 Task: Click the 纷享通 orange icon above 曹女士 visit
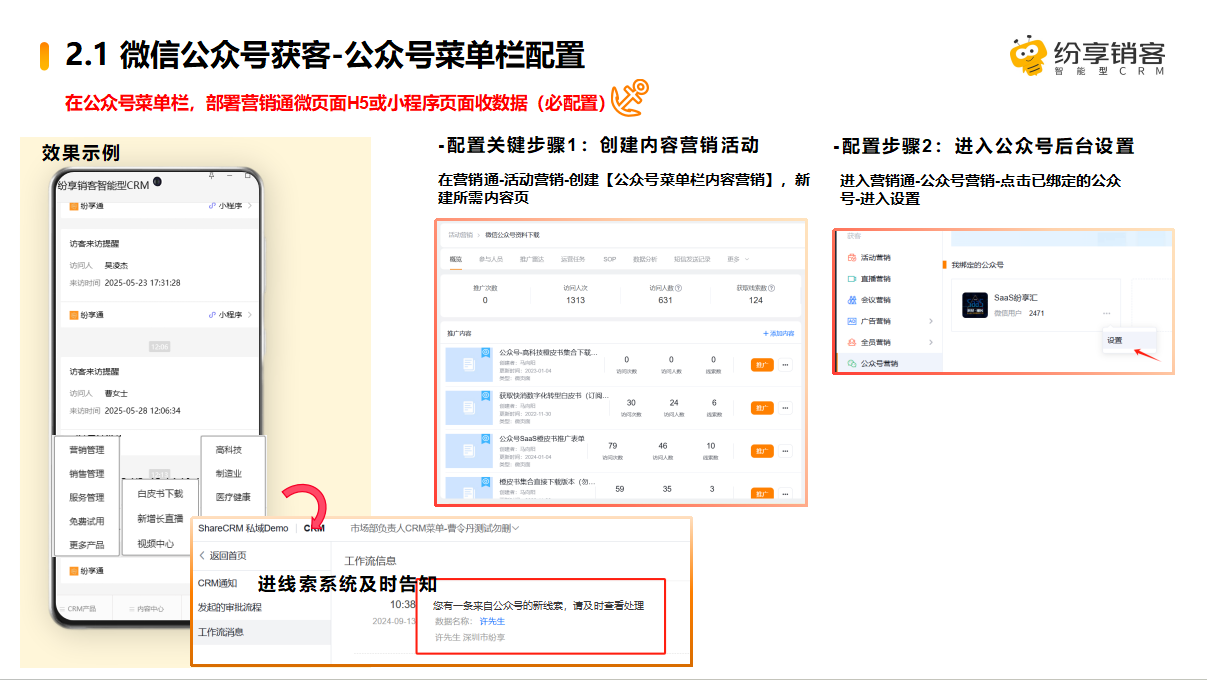[74, 315]
